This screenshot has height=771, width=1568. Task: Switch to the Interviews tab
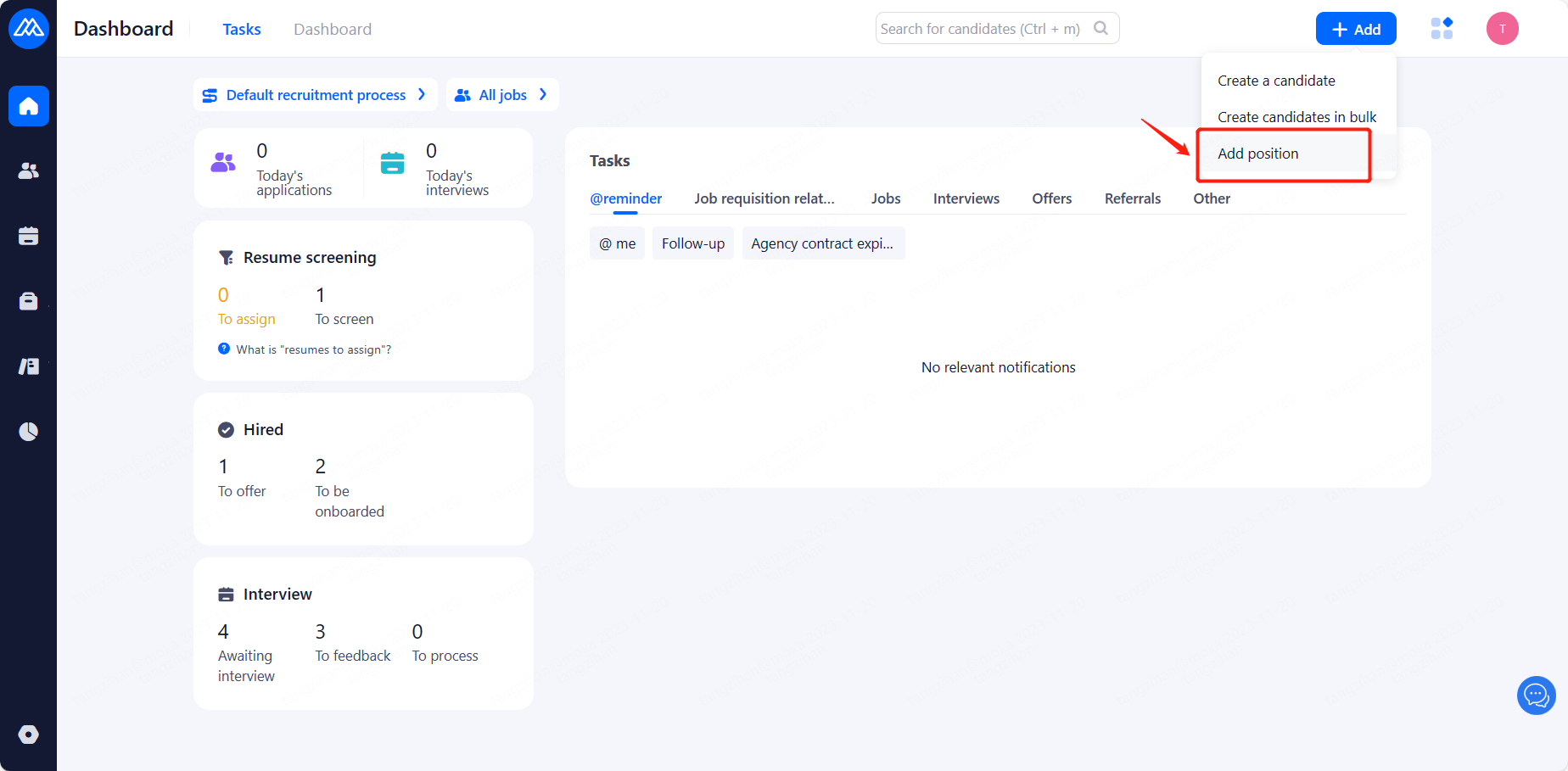966,198
